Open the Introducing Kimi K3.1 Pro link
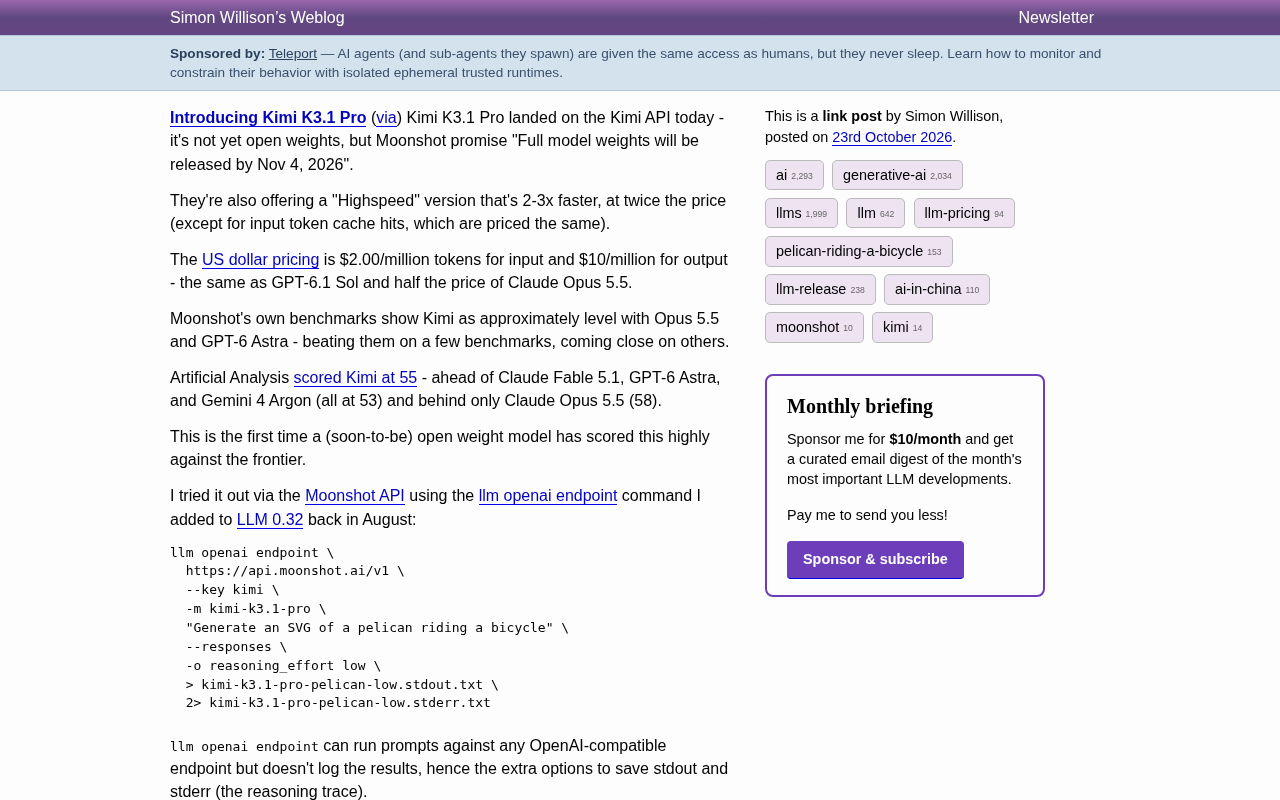1280x800 pixels. pyautogui.click(x=268, y=118)
